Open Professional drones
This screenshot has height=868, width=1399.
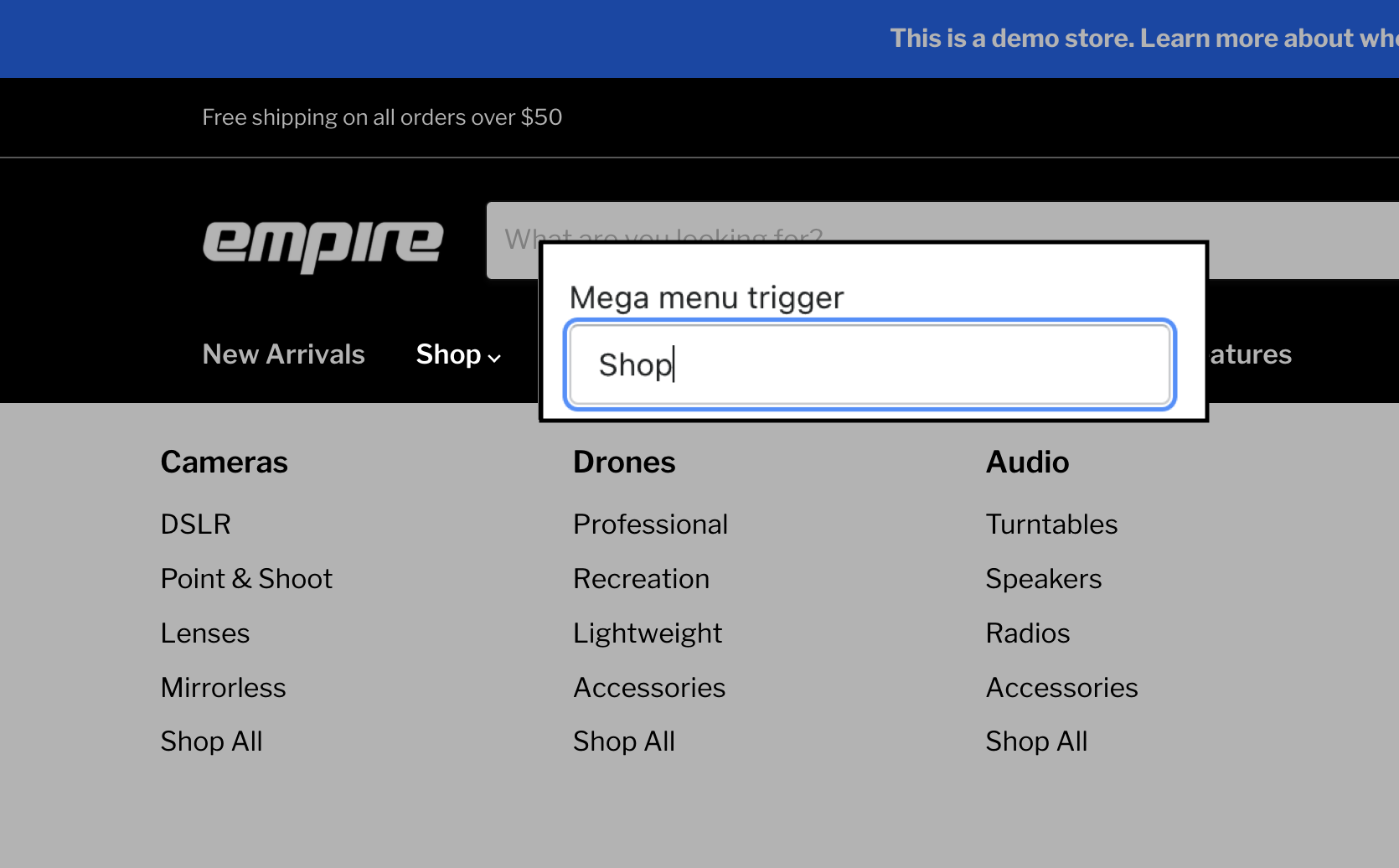tap(650, 524)
